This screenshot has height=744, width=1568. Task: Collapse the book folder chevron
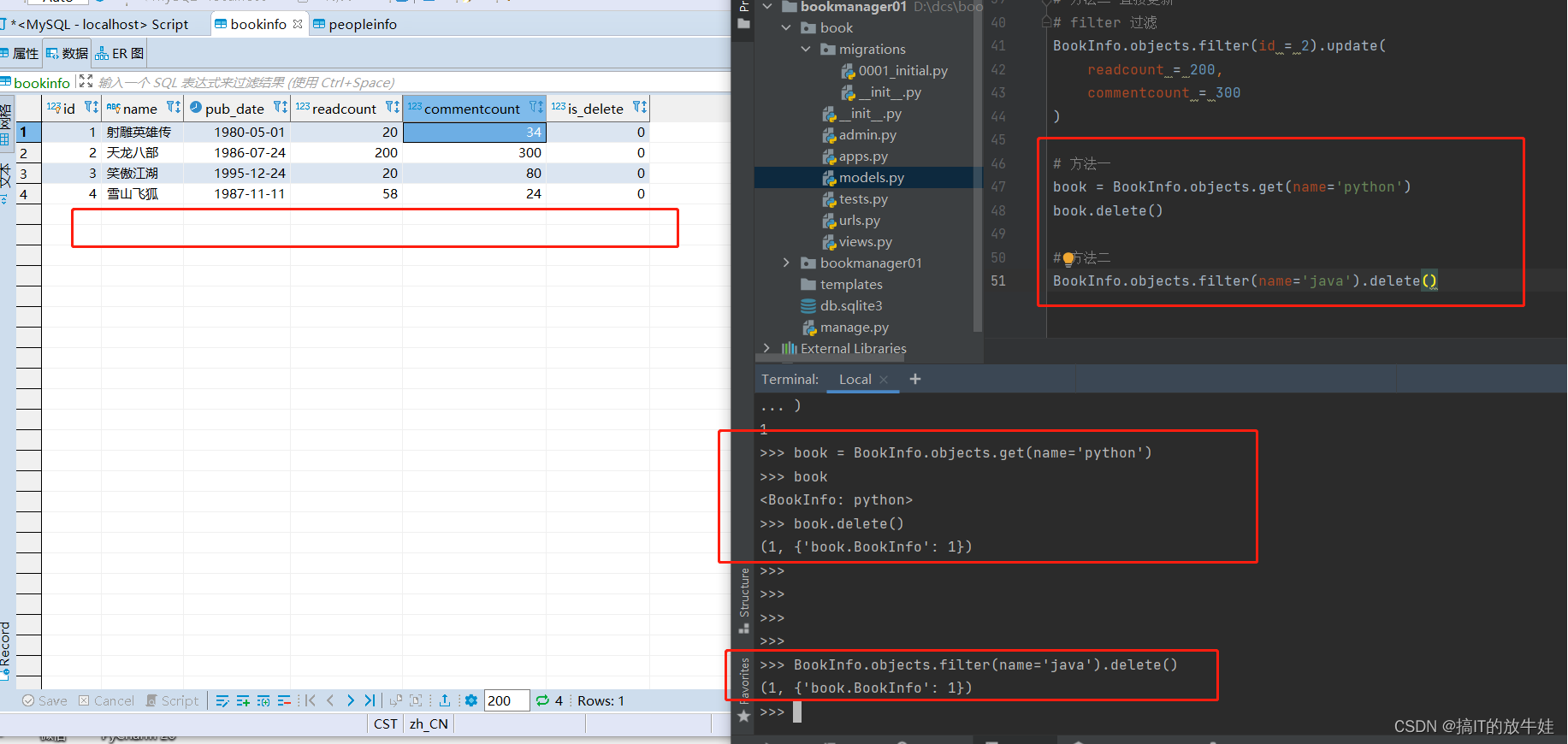click(786, 28)
